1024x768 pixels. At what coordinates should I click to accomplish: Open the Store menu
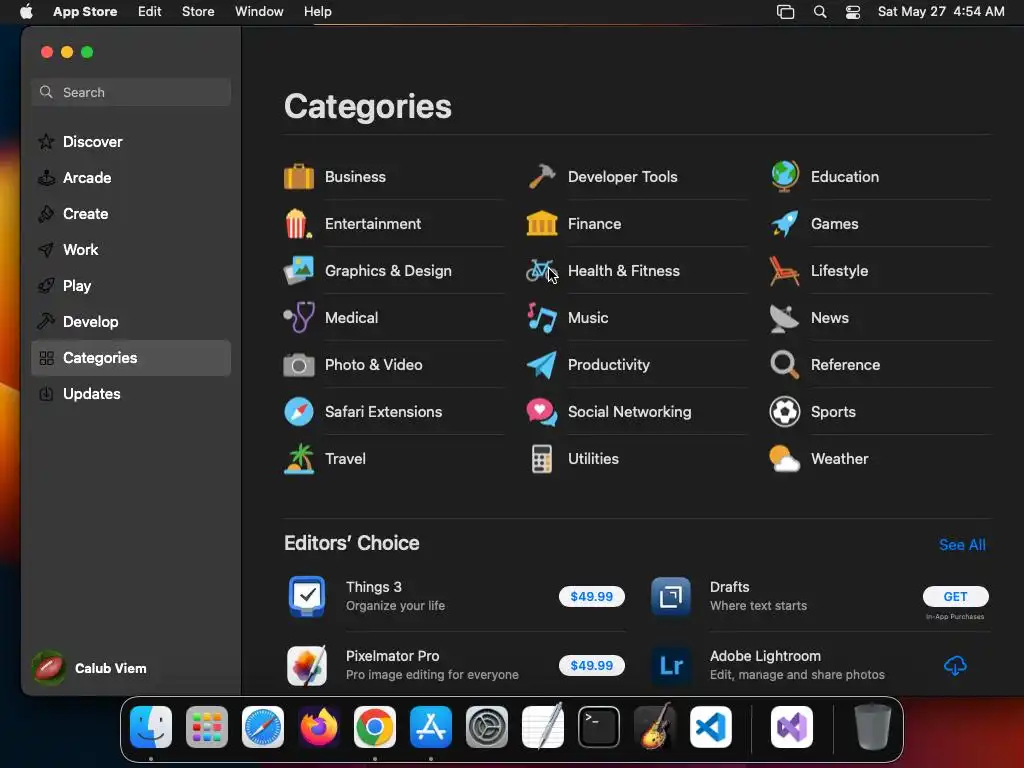click(x=198, y=12)
